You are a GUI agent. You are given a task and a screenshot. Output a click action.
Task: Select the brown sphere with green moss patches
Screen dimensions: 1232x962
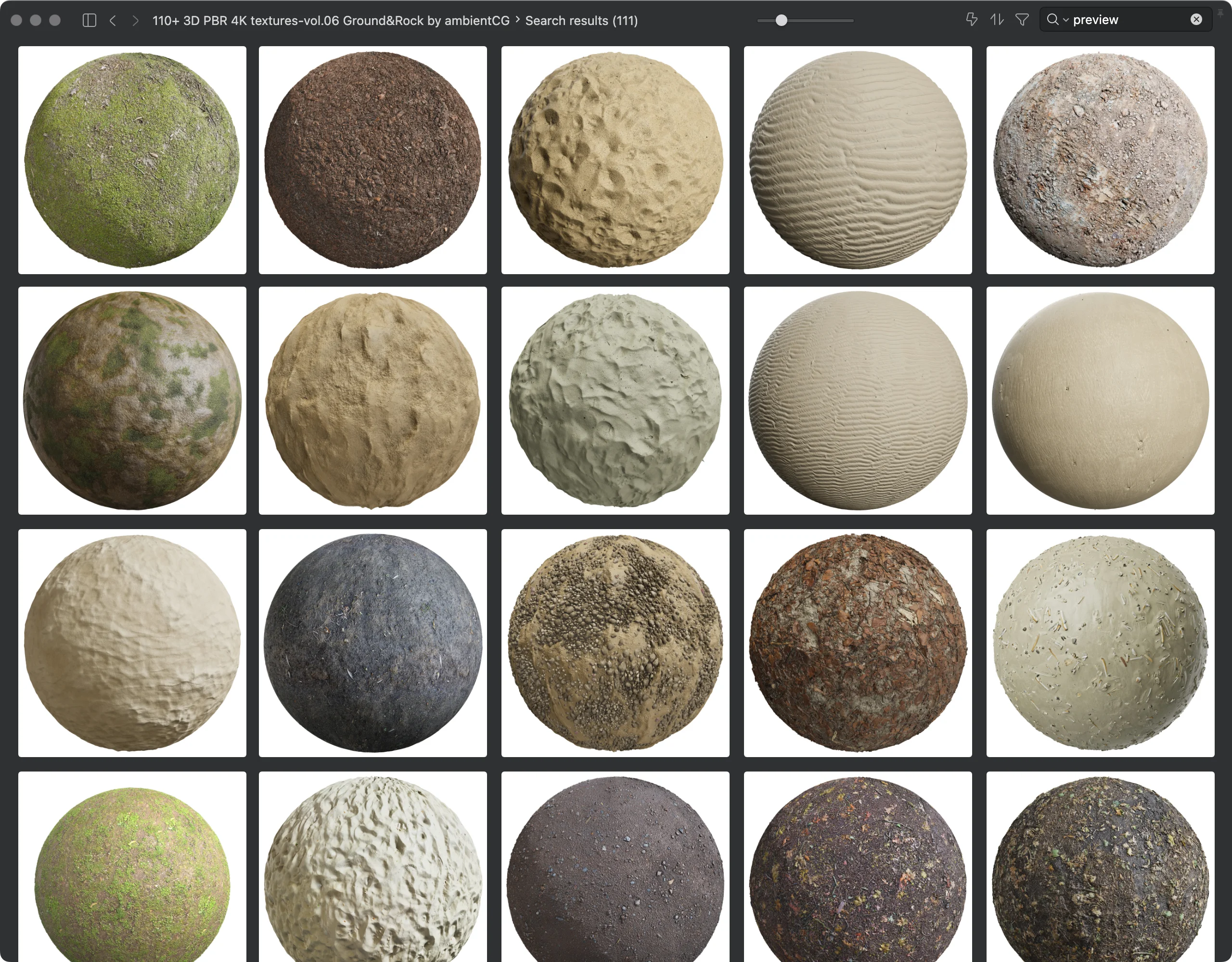coord(132,401)
